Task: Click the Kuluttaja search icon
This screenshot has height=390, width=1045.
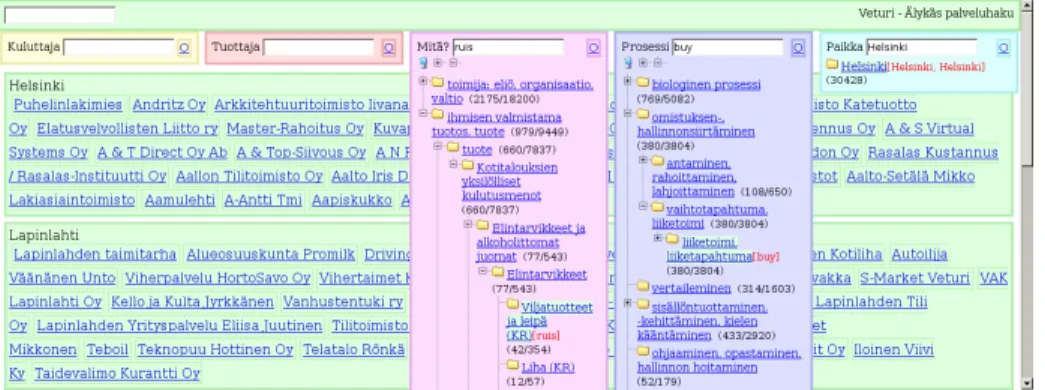Action: [x=184, y=47]
